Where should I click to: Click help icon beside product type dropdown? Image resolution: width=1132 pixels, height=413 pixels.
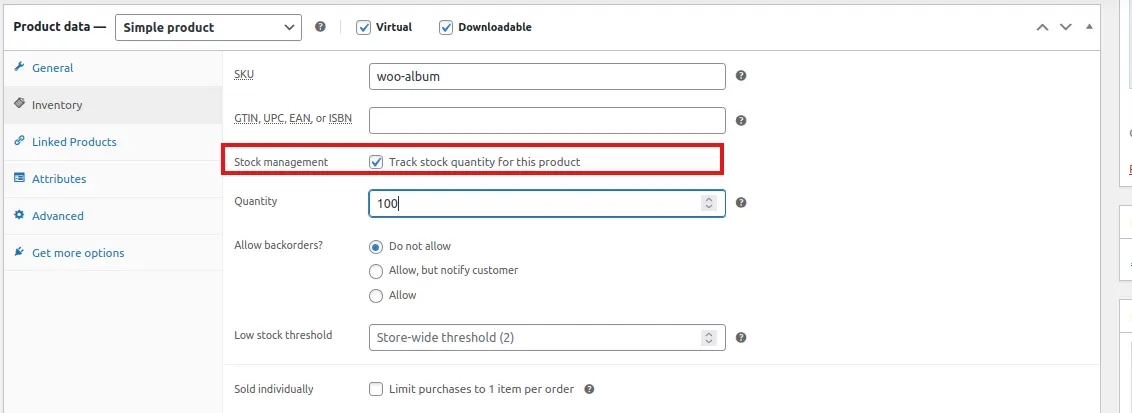(x=320, y=27)
